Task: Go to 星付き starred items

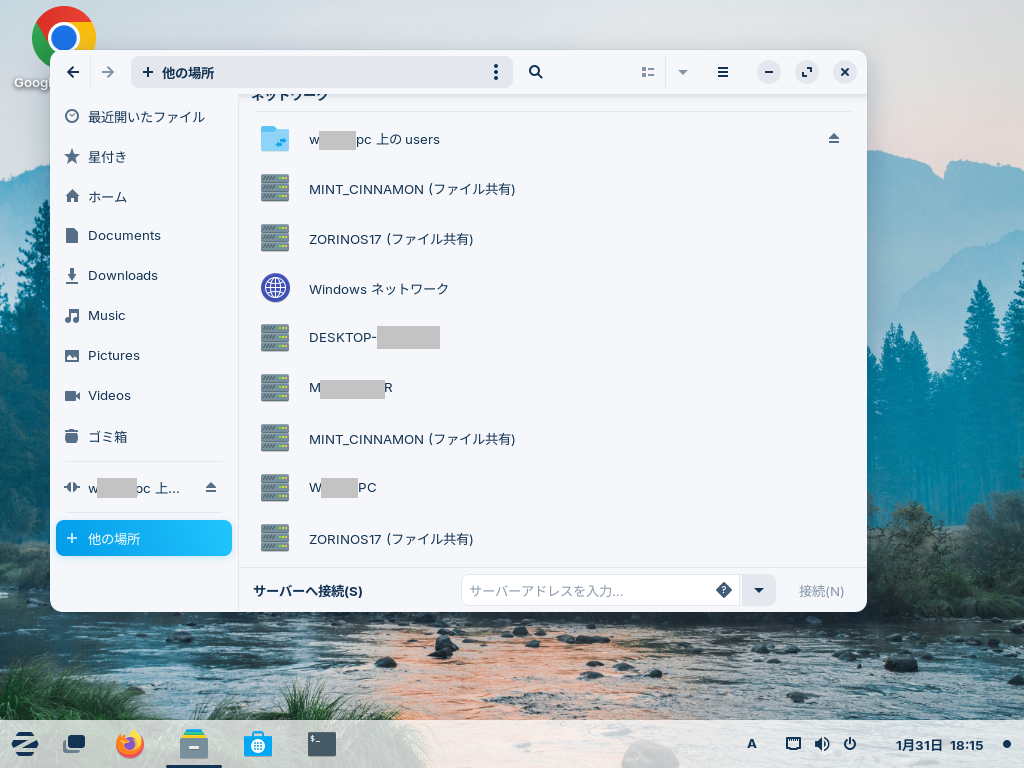Action: click(107, 157)
